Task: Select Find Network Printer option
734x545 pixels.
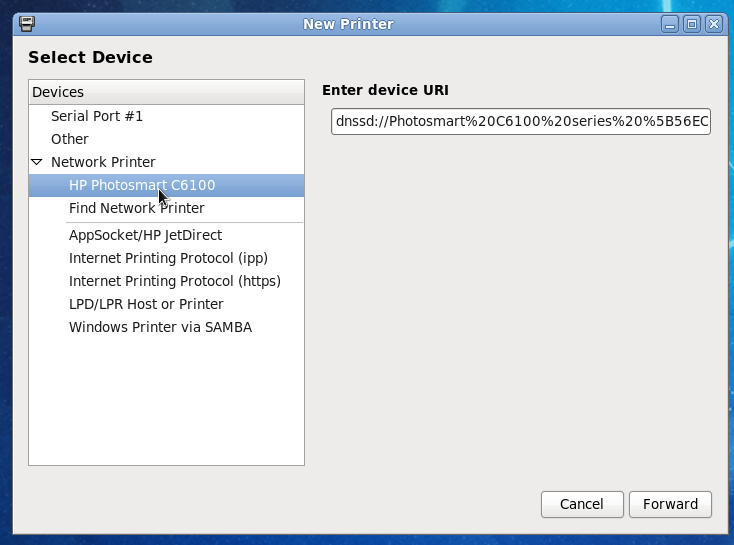Action: point(136,208)
